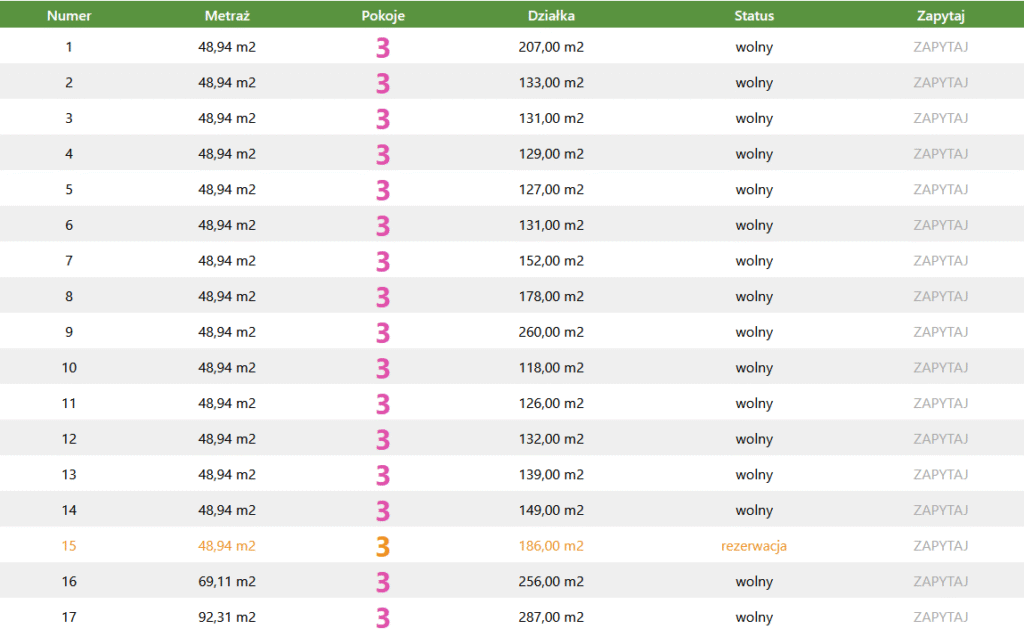Select the rezerwacja status in row 15

coord(754,546)
